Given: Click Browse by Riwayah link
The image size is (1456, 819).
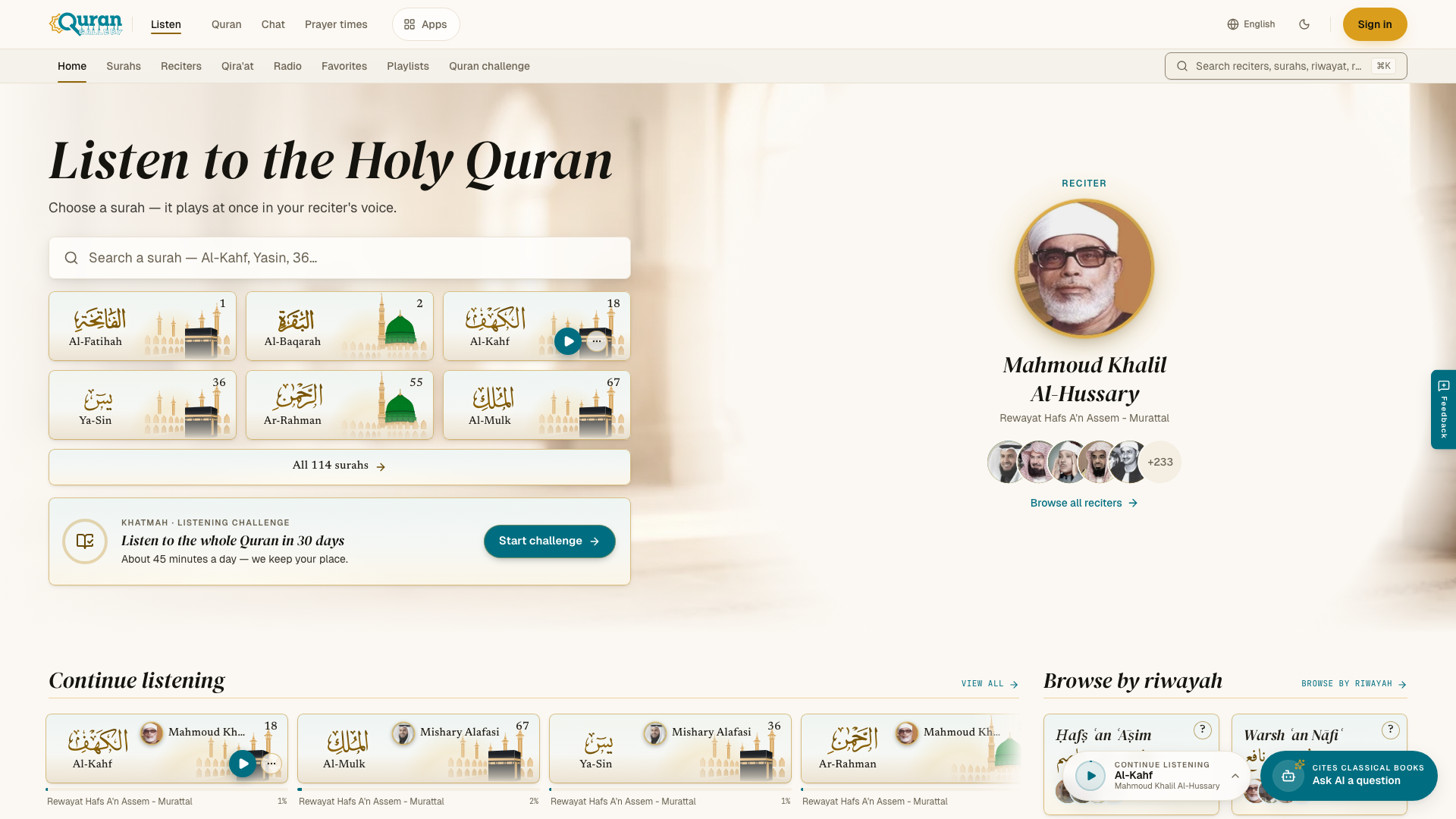Looking at the screenshot, I should point(1354,684).
